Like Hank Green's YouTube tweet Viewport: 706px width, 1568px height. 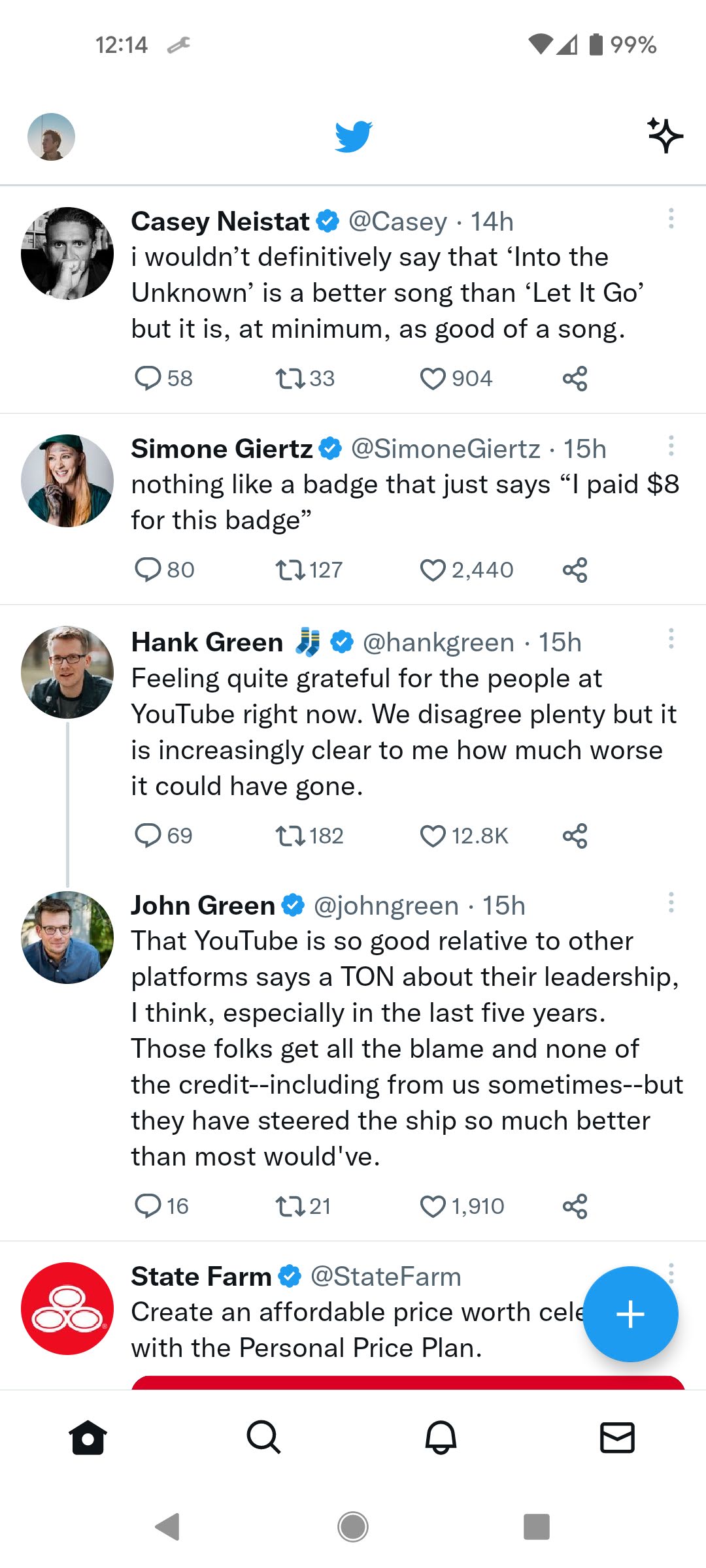433,836
